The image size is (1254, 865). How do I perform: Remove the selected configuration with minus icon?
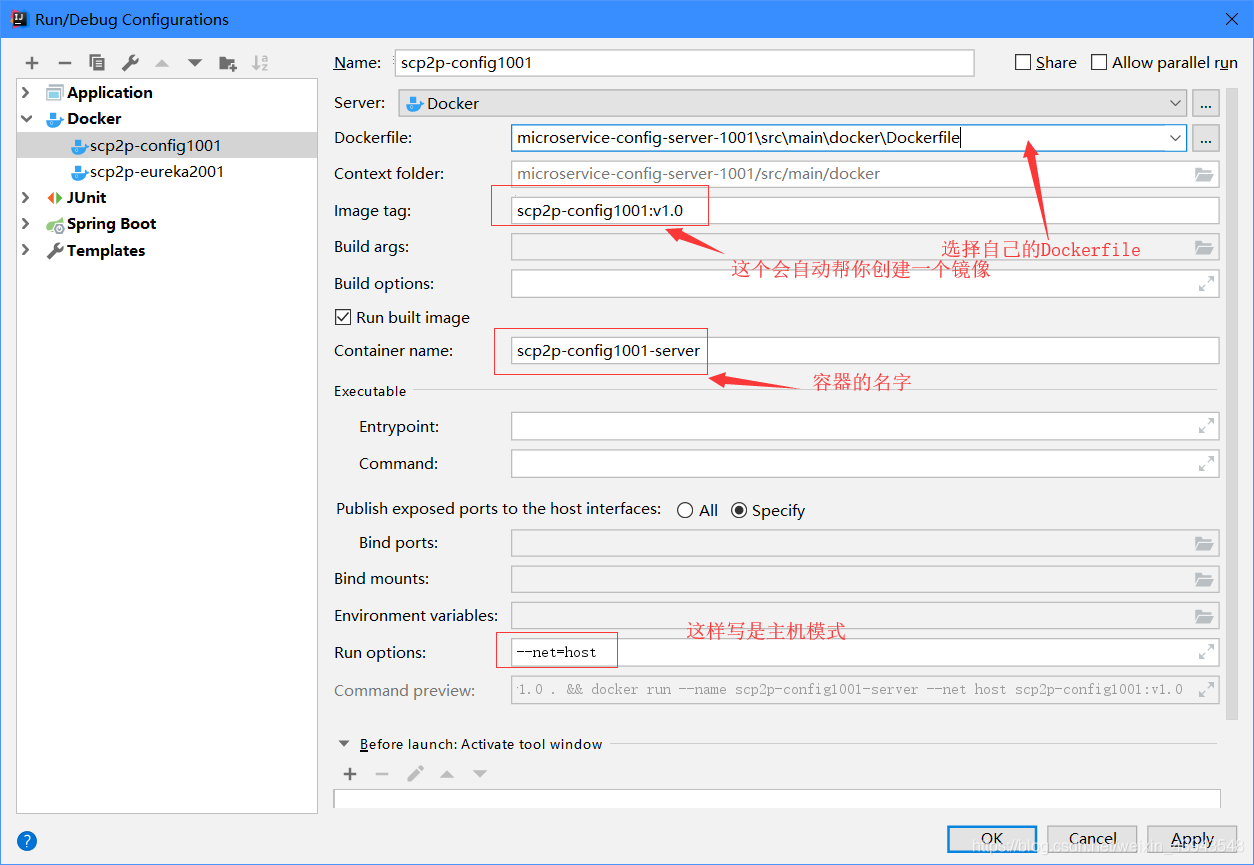64,63
